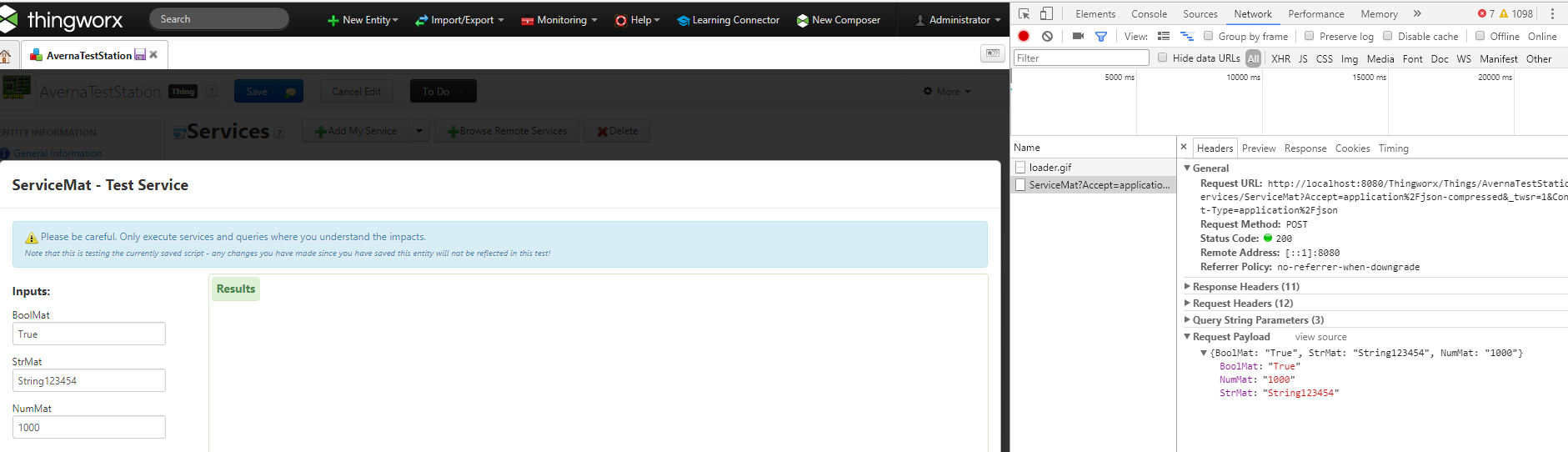
Task: Open the Monitoring dropdown
Action: coord(559,20)
